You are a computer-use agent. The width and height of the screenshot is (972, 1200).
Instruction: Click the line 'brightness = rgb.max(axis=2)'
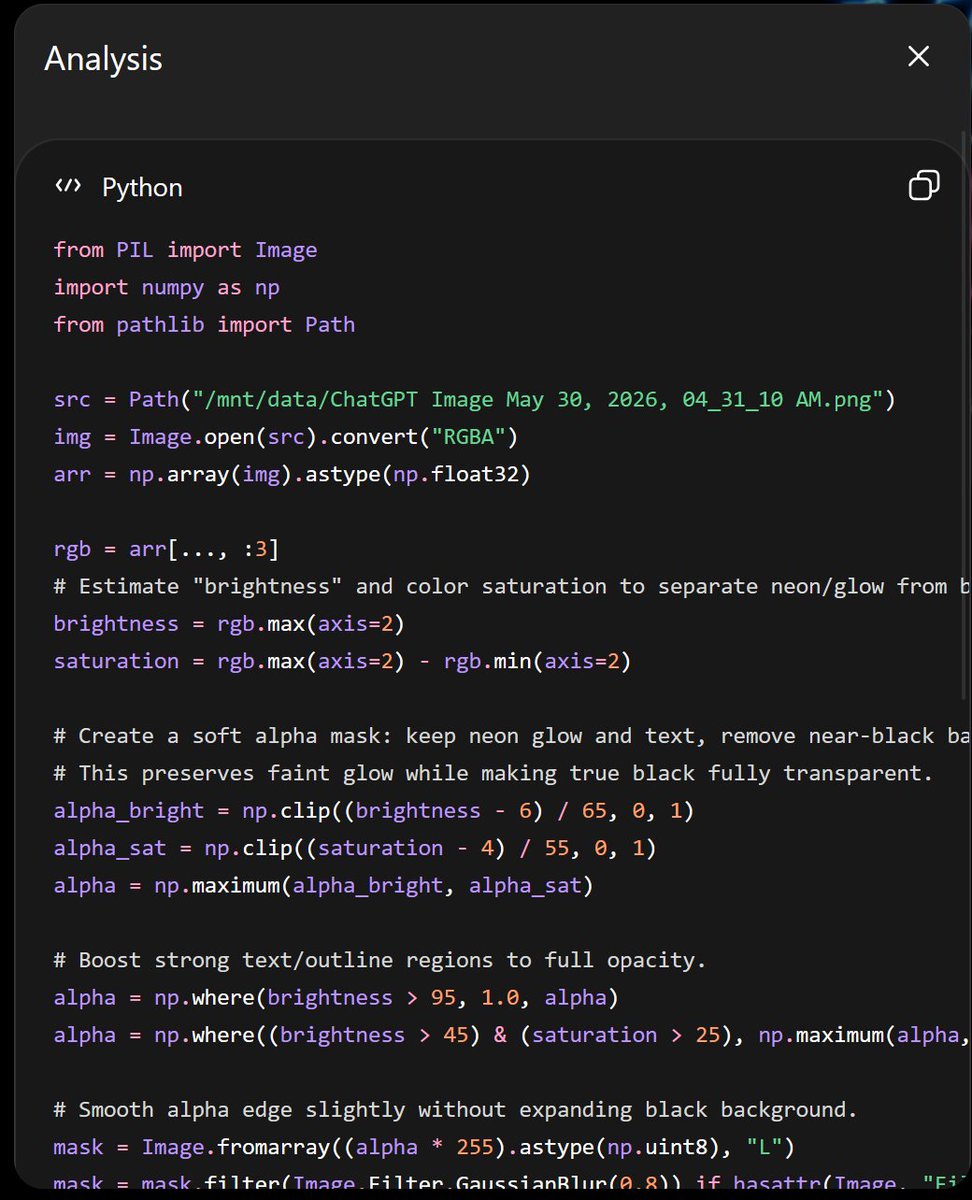click(x=229, y=623)
